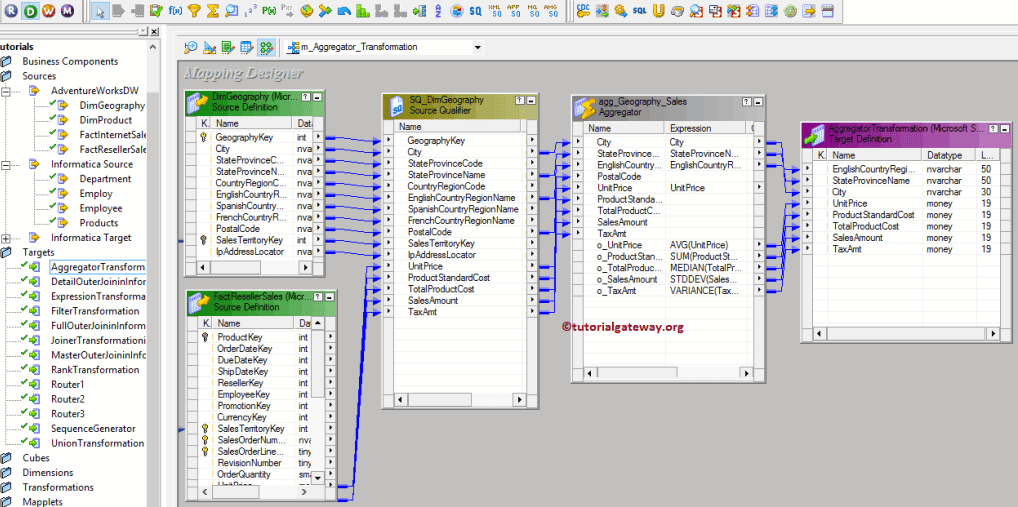This screenshot has width=1018, height=507.
Task: Add a Sorter A-Z transformation
Action: pyautogui.click(x=438, y=10)
